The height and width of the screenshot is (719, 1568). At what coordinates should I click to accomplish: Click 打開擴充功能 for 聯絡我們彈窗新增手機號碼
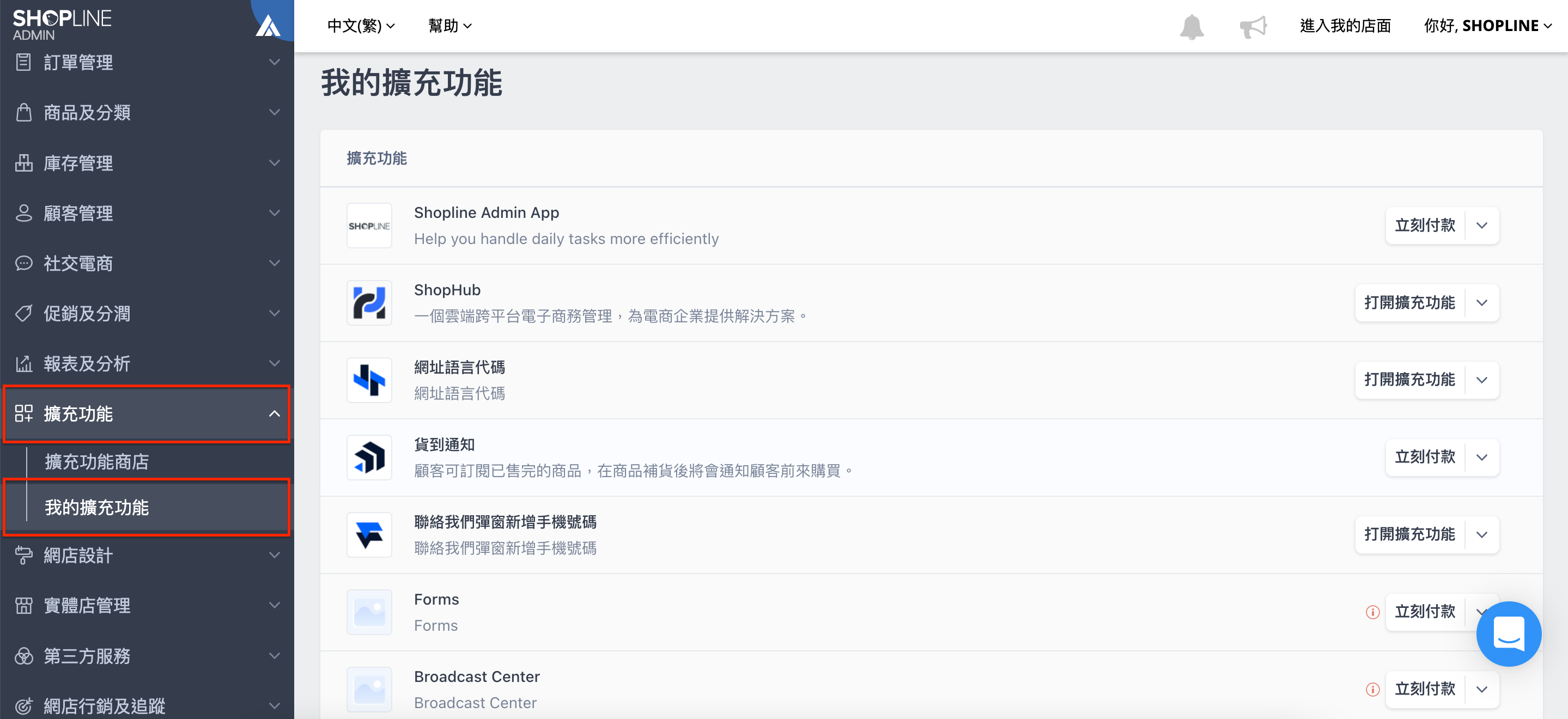(x=1410, y=534)
